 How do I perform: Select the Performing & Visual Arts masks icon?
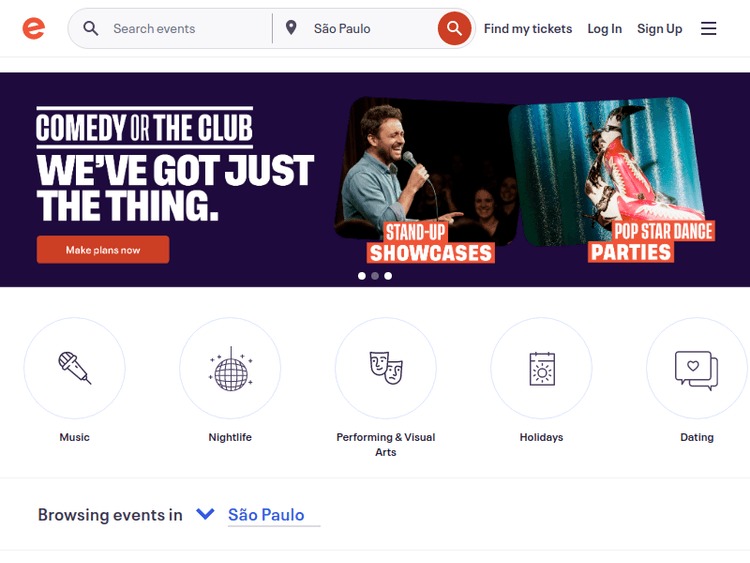pyautogui.click(x=386, y=368)
